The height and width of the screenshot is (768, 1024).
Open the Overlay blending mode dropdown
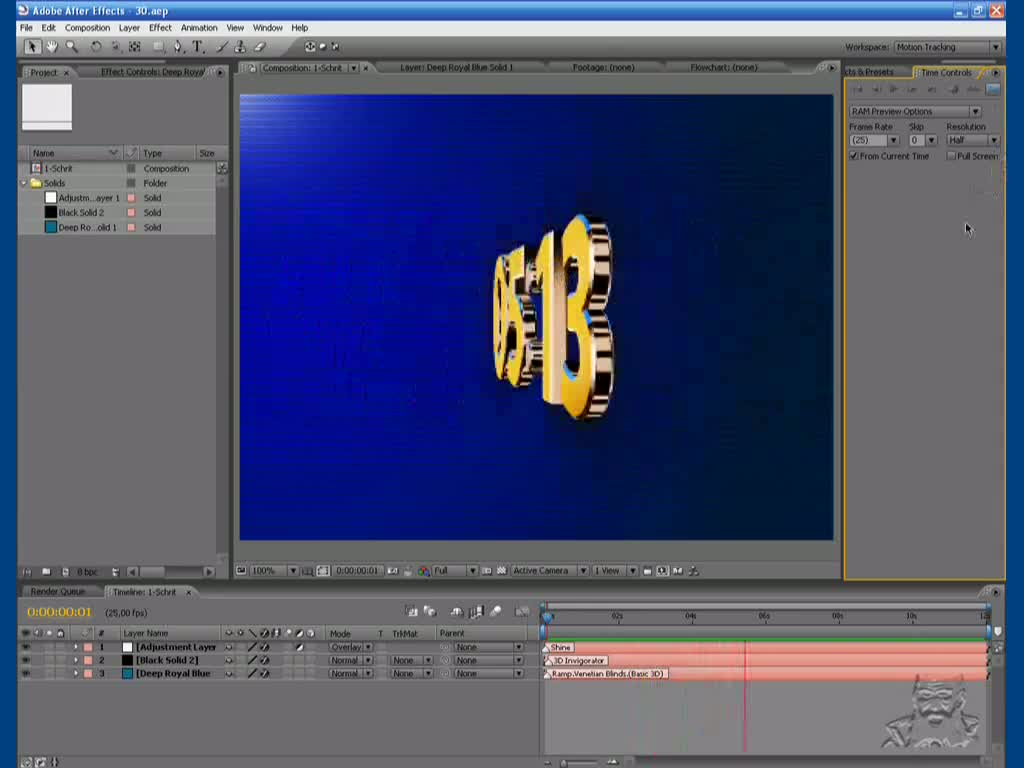coord(351,647)
